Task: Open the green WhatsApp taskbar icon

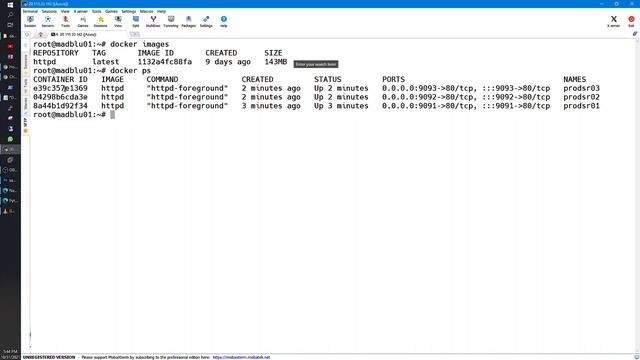Action: (10, 139)
